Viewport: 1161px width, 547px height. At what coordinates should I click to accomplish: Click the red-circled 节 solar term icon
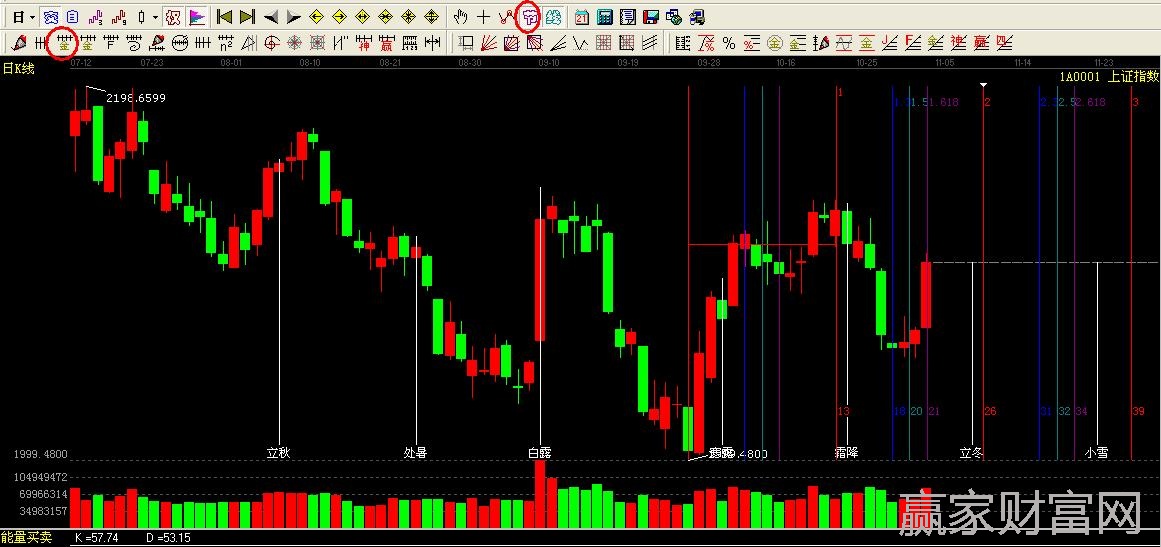click(x=530, y=17)
